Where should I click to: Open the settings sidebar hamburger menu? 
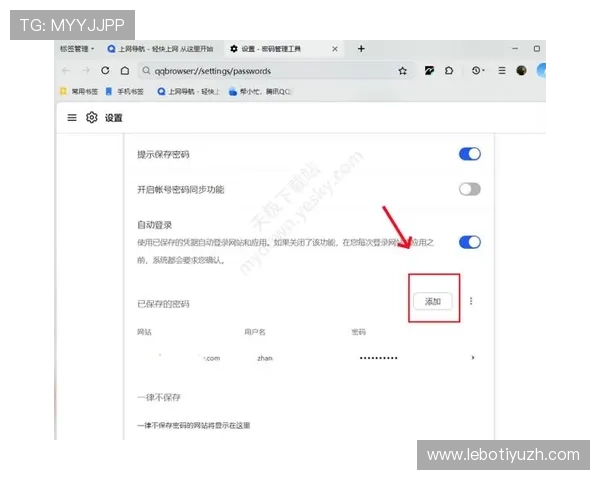pos(72,118)
